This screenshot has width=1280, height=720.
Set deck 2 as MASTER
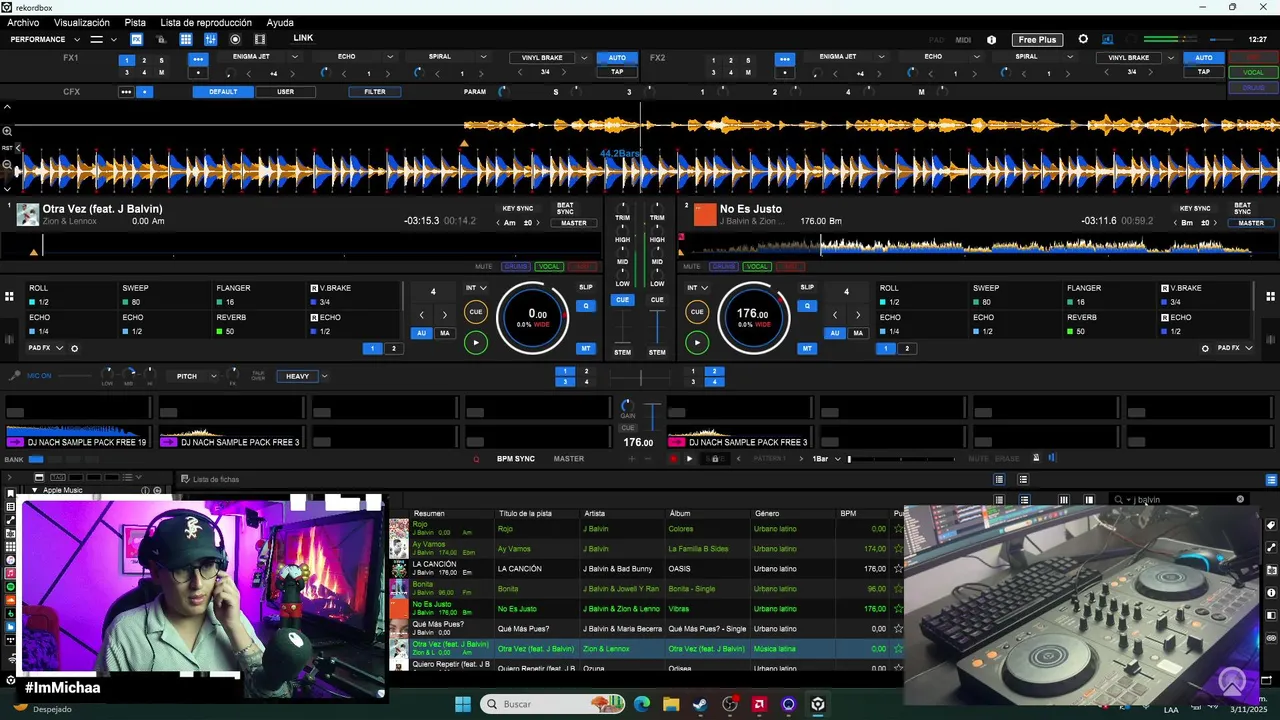[1251, 223]
